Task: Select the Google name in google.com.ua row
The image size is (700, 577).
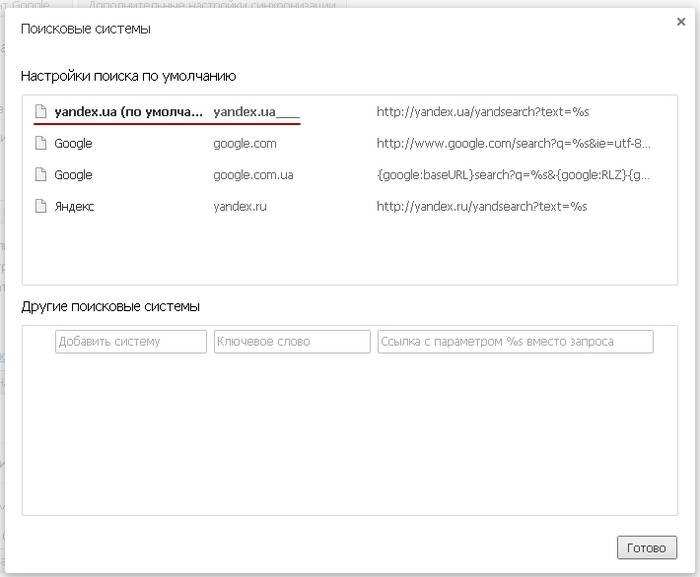Action: click(73, 175)
